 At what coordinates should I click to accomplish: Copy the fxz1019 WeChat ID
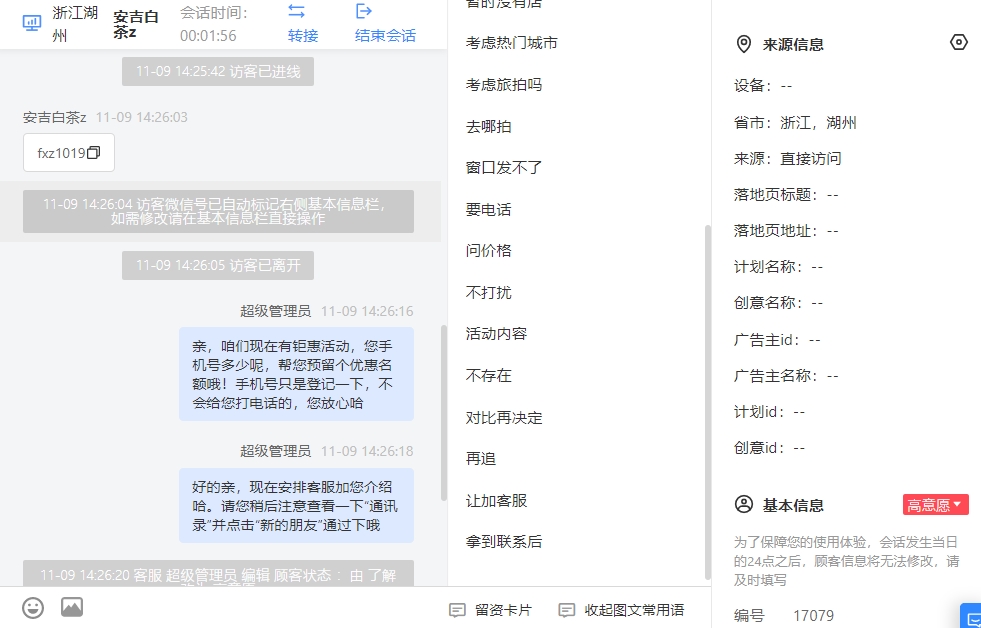[94, 153]
